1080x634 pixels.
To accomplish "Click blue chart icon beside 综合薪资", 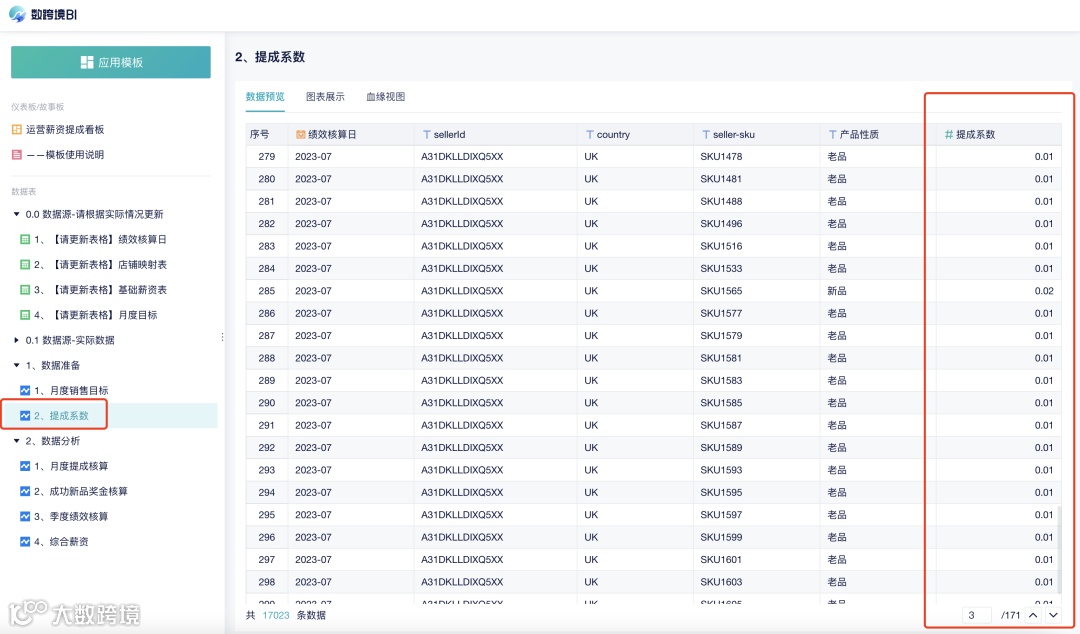I will [x=25, y=542].
